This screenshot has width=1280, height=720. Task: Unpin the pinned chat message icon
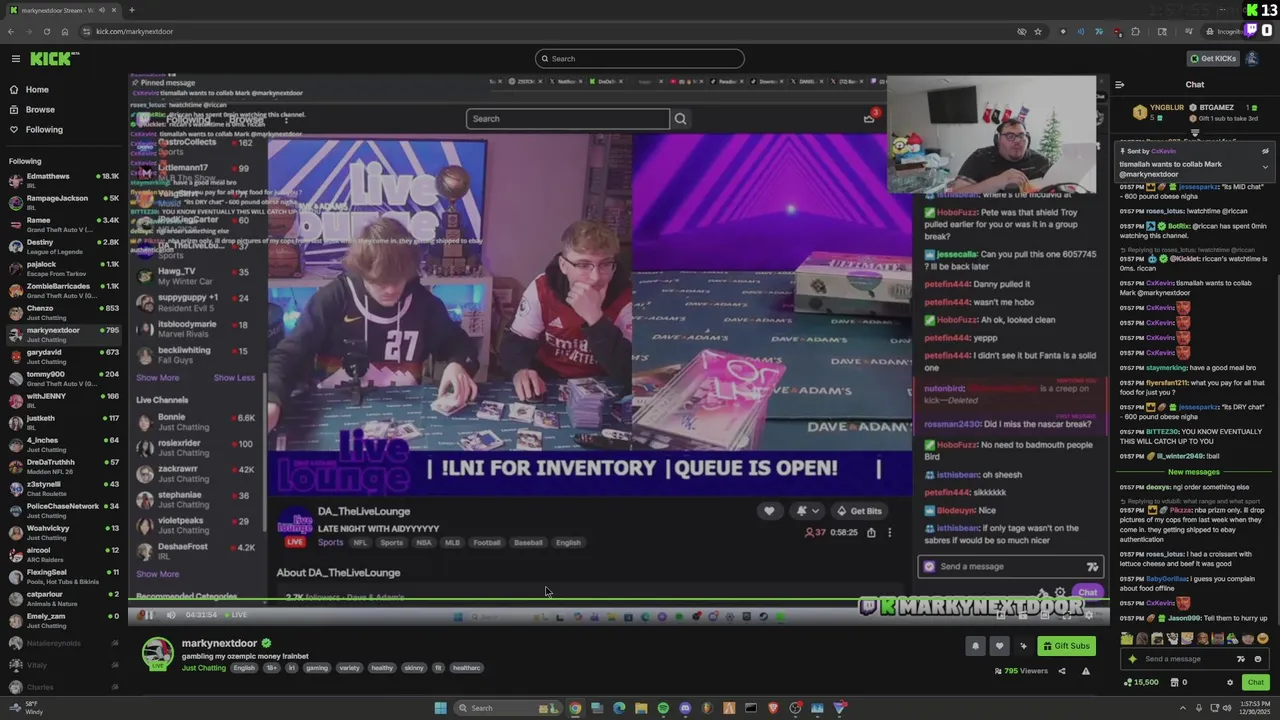tap(1265, 151)
